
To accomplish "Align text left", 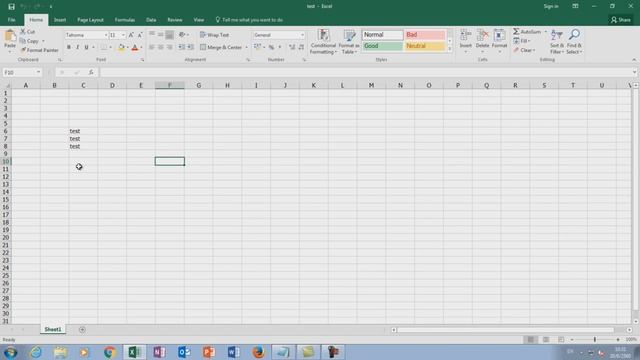I will tap(152, 47).
